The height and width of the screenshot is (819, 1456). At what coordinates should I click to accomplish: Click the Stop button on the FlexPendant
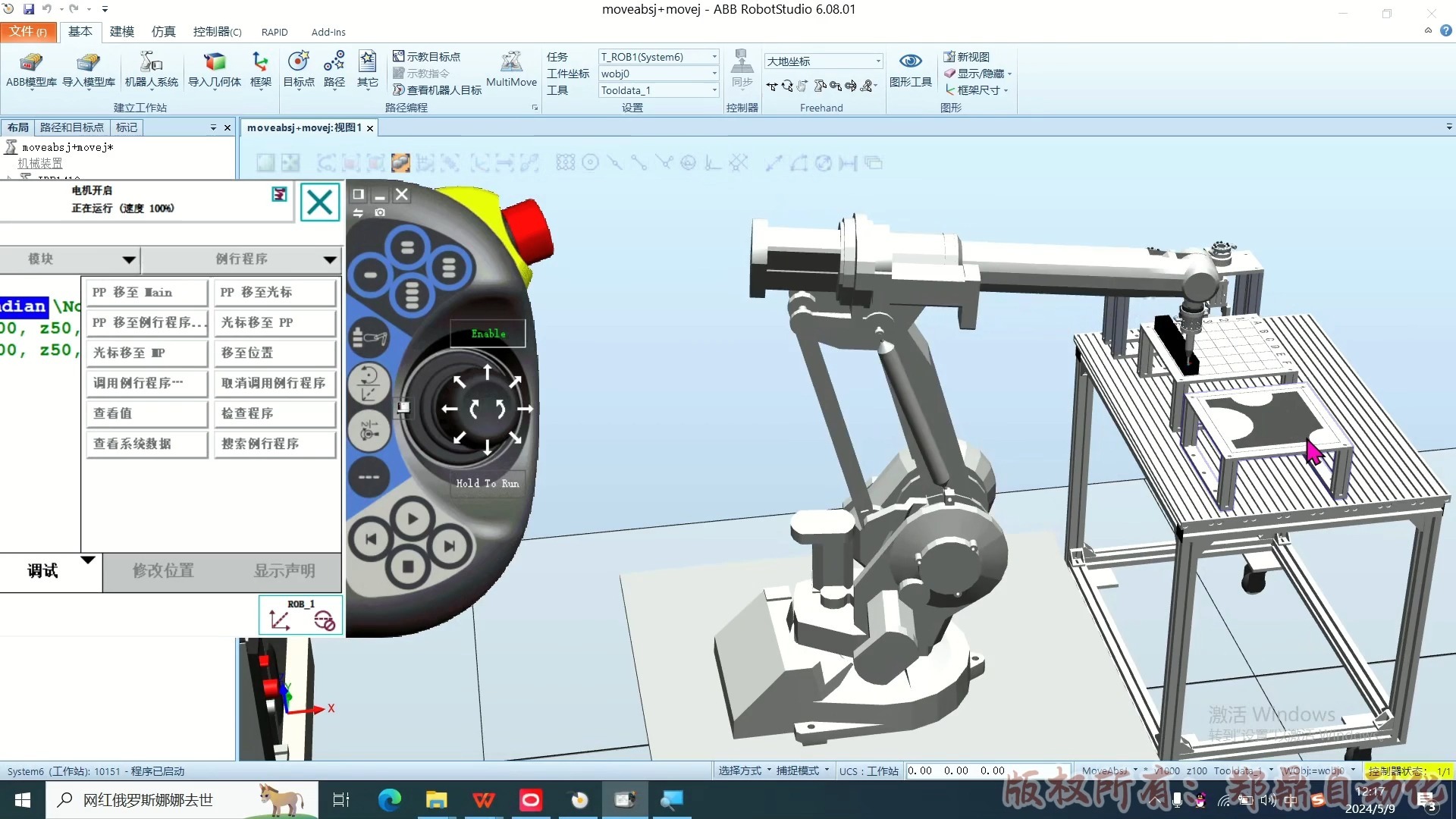(x=408, y=566)
